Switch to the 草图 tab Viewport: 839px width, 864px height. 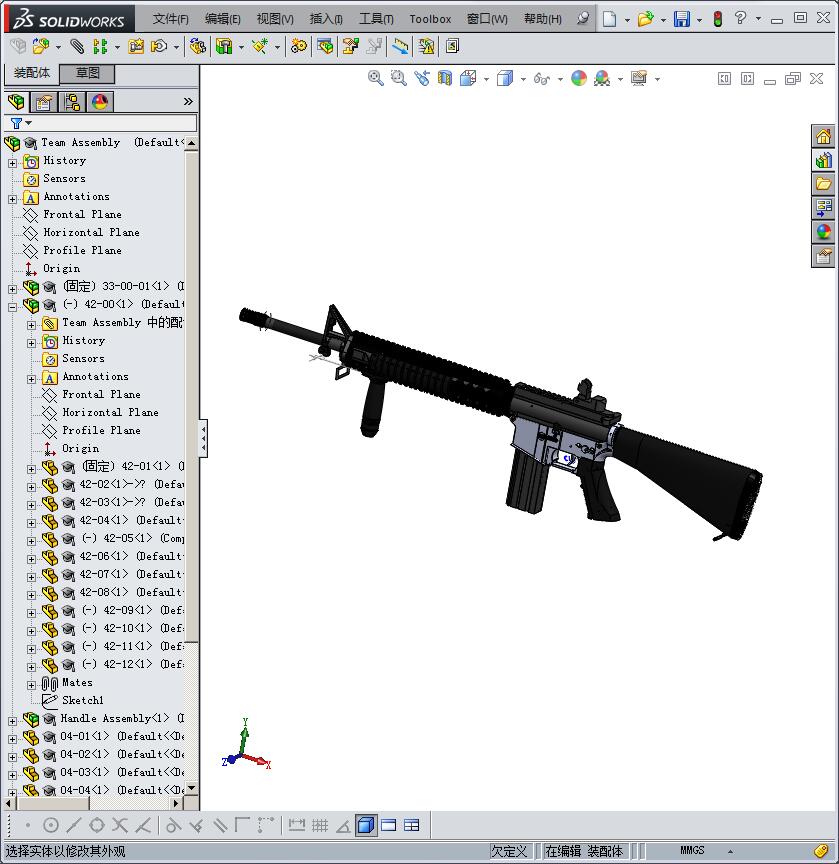pos(88,73)
